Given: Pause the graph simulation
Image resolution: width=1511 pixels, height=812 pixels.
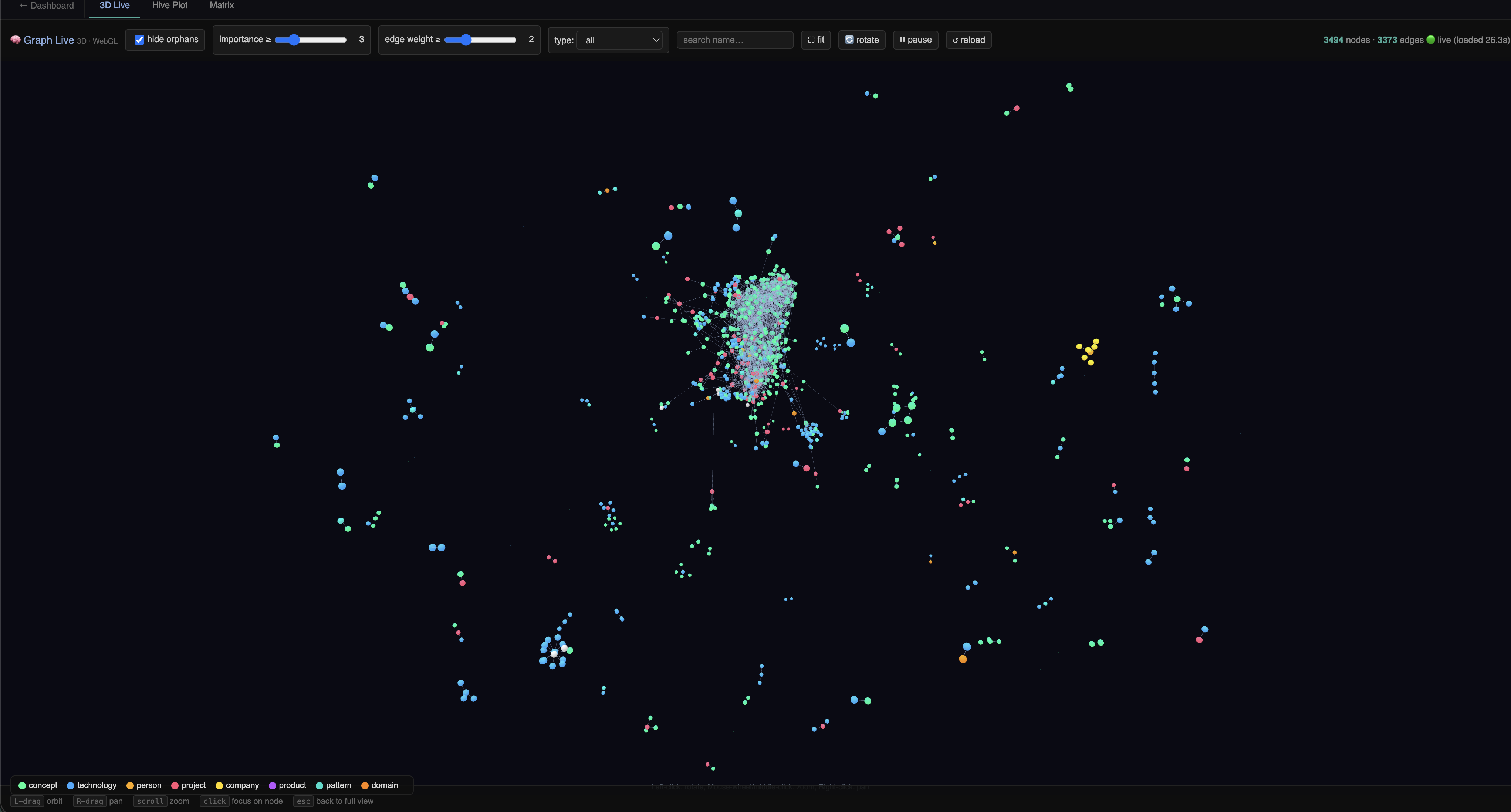Looking at the screenshot, I should [x=916, y=40].
